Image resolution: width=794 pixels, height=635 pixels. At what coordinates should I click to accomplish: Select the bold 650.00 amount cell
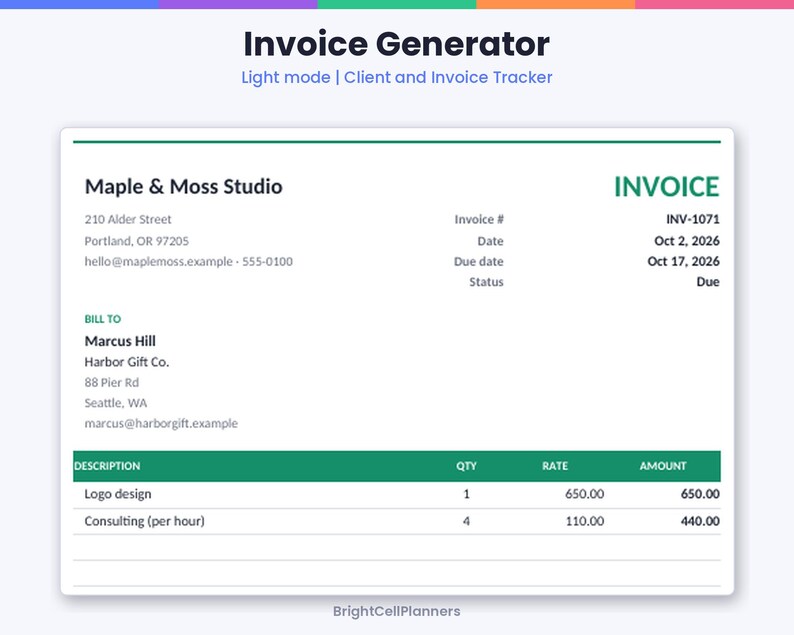tap(700, 494)
